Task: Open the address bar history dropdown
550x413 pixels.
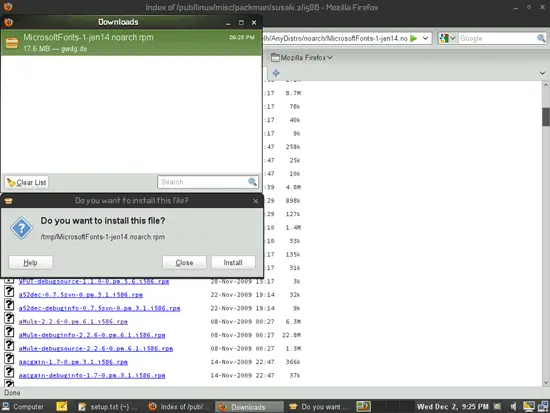Action: point(425,38)
